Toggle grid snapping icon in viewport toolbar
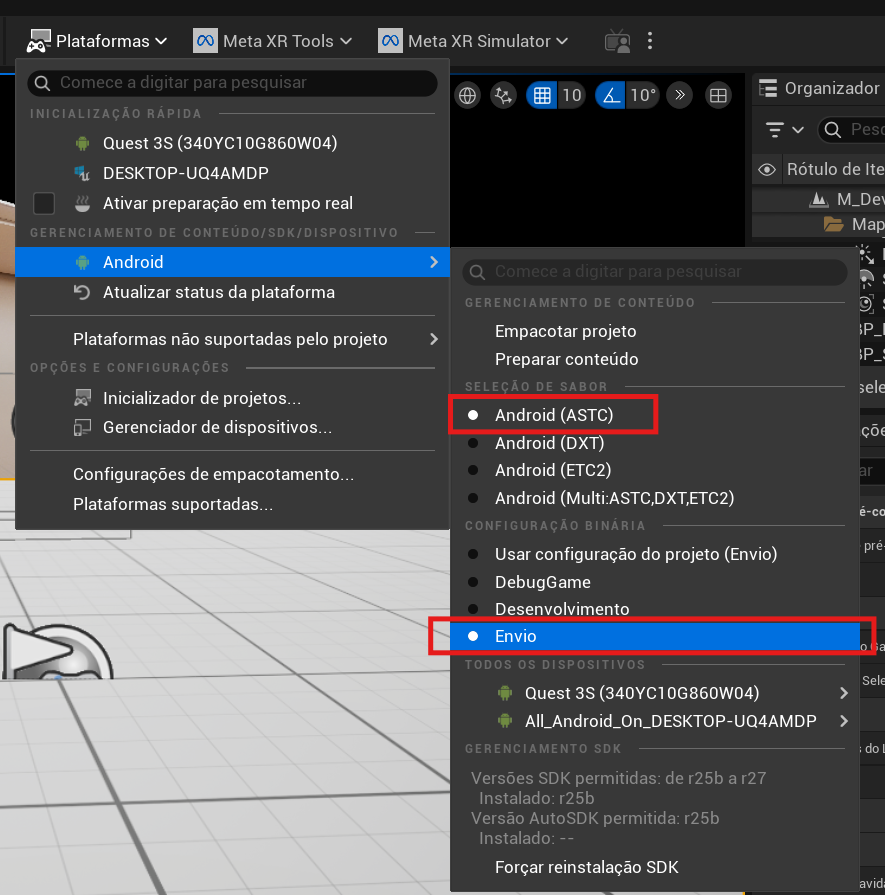 click(x=542, y=96)
